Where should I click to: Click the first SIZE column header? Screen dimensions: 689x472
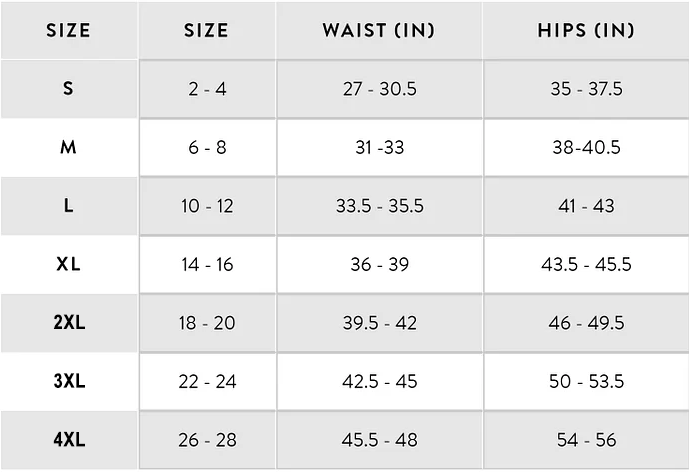pos(68,30)
